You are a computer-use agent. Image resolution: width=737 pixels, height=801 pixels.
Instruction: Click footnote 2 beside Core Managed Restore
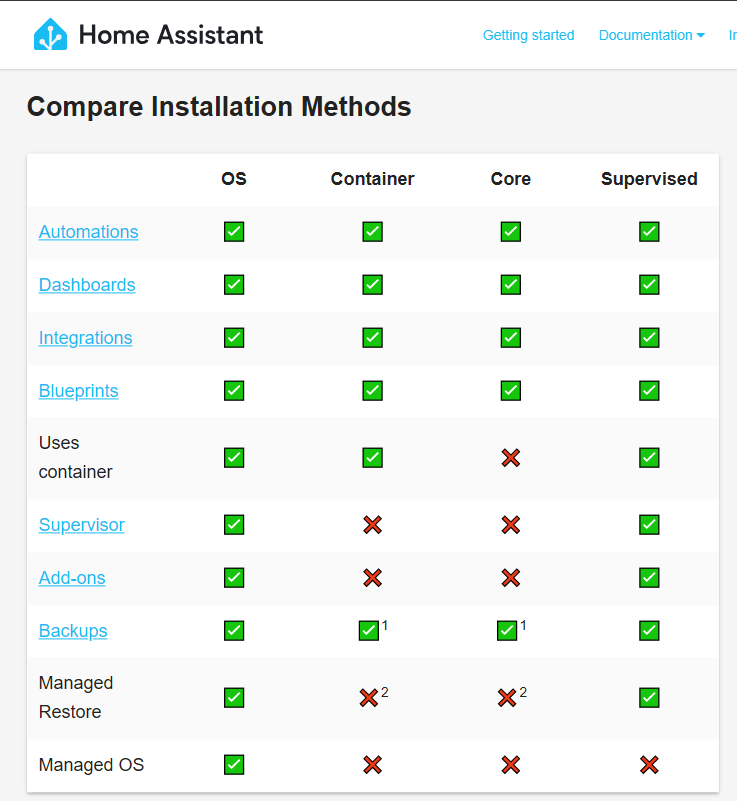point(523,692)
